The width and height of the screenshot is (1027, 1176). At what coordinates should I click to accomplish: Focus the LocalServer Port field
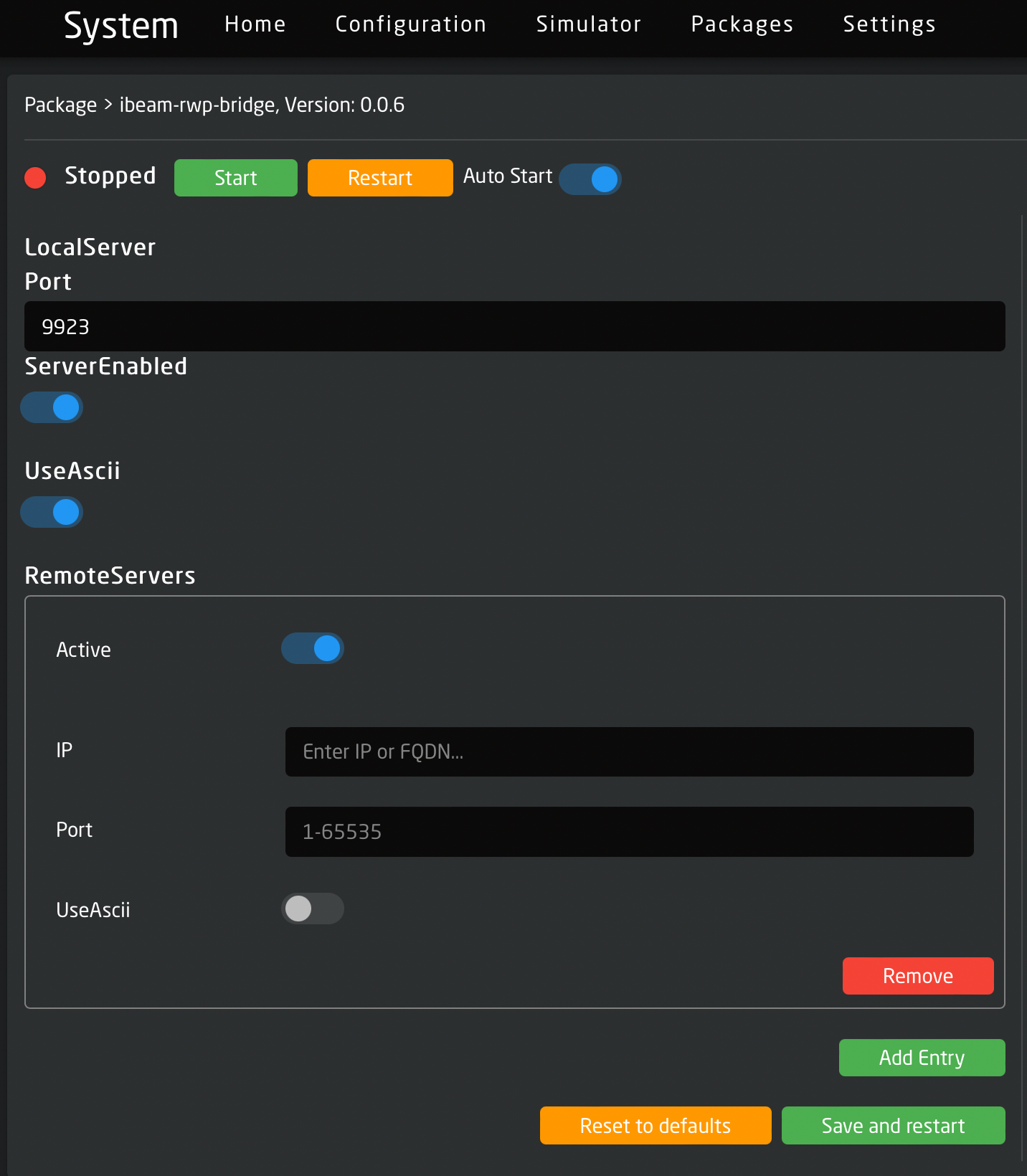tap(515, 326)
